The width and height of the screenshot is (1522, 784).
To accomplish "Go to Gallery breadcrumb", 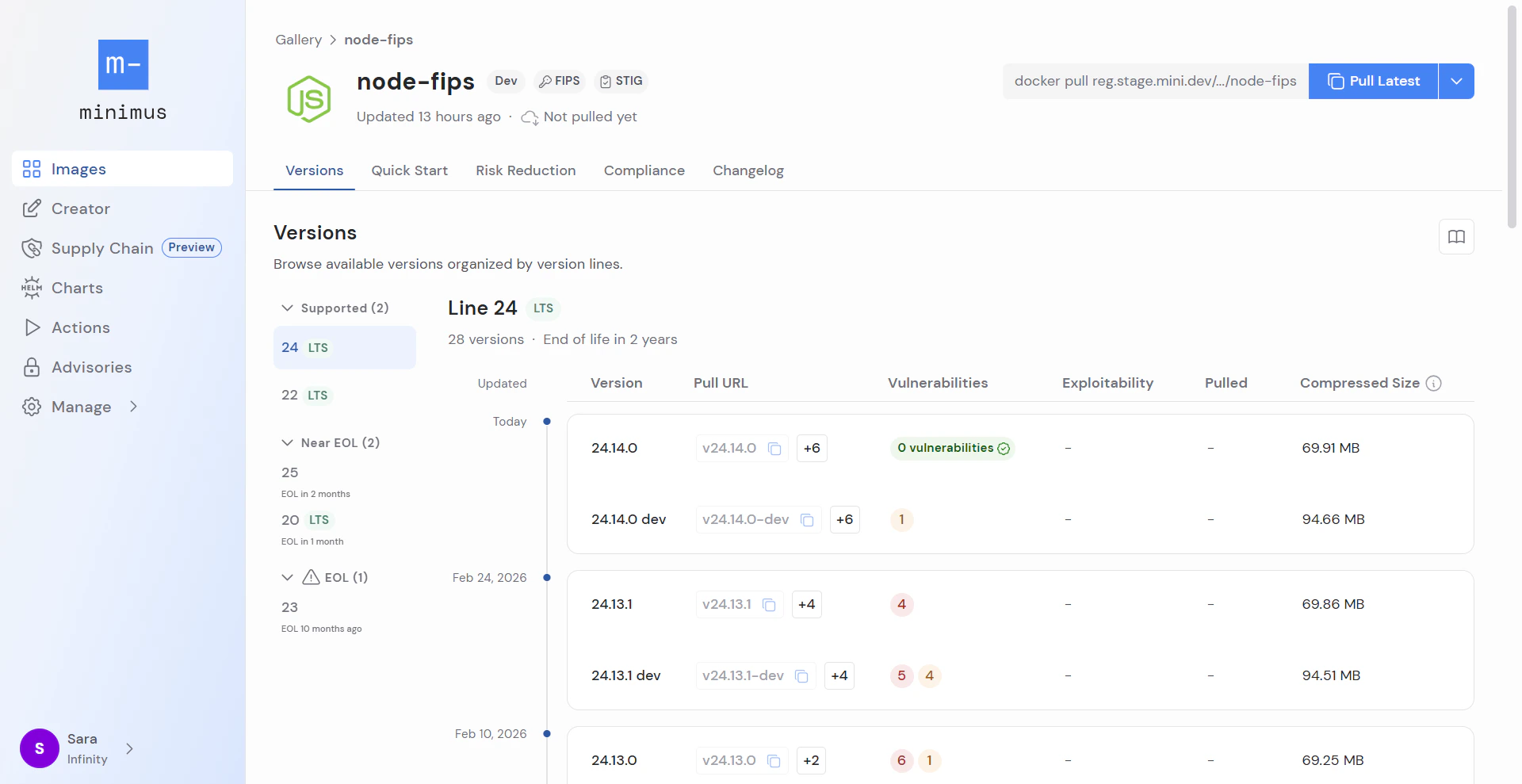I will pyautogui.click(x=298, y=40).
